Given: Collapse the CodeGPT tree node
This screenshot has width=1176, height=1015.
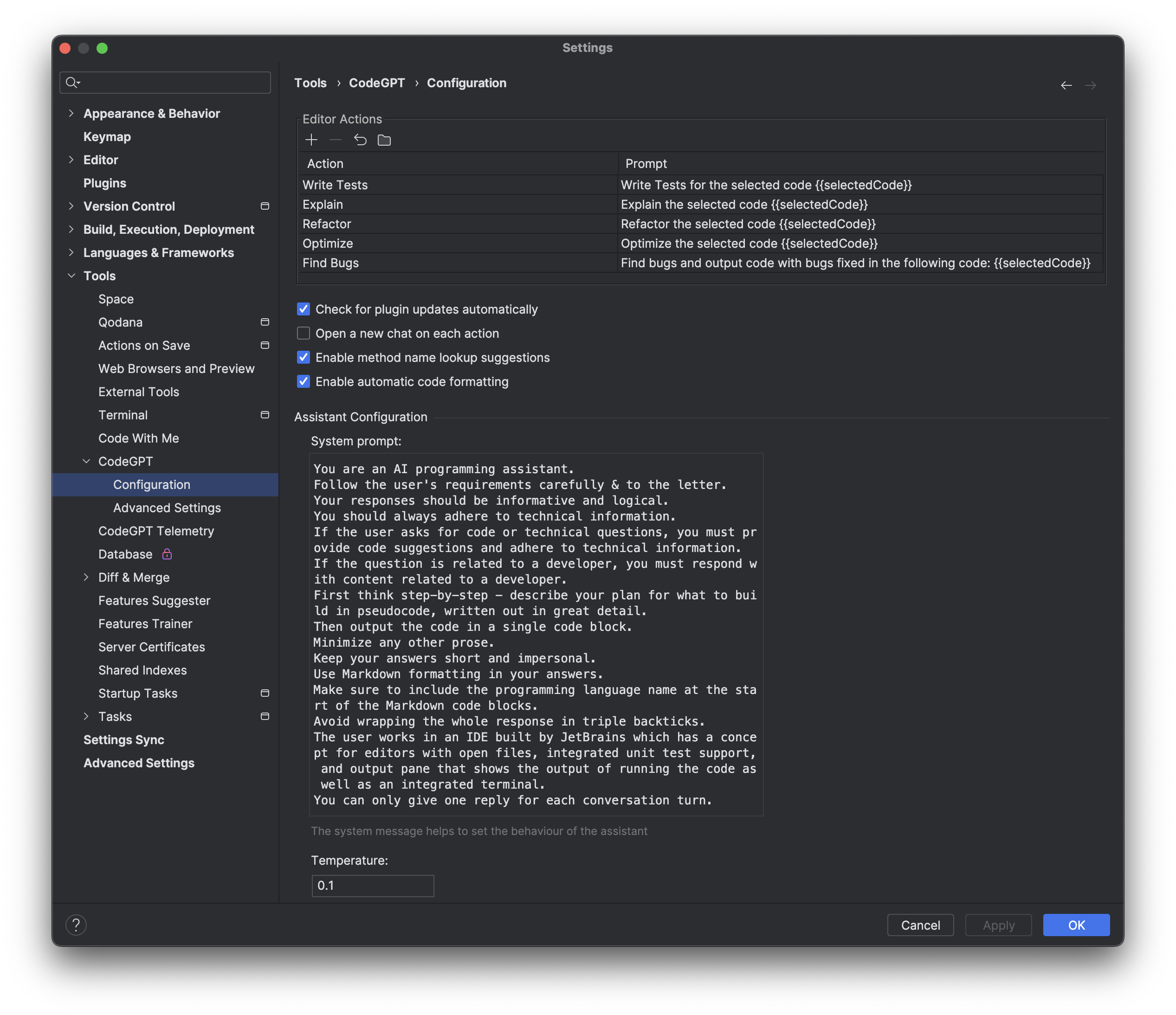Looking at the screenshot, I should click(86, 461).
